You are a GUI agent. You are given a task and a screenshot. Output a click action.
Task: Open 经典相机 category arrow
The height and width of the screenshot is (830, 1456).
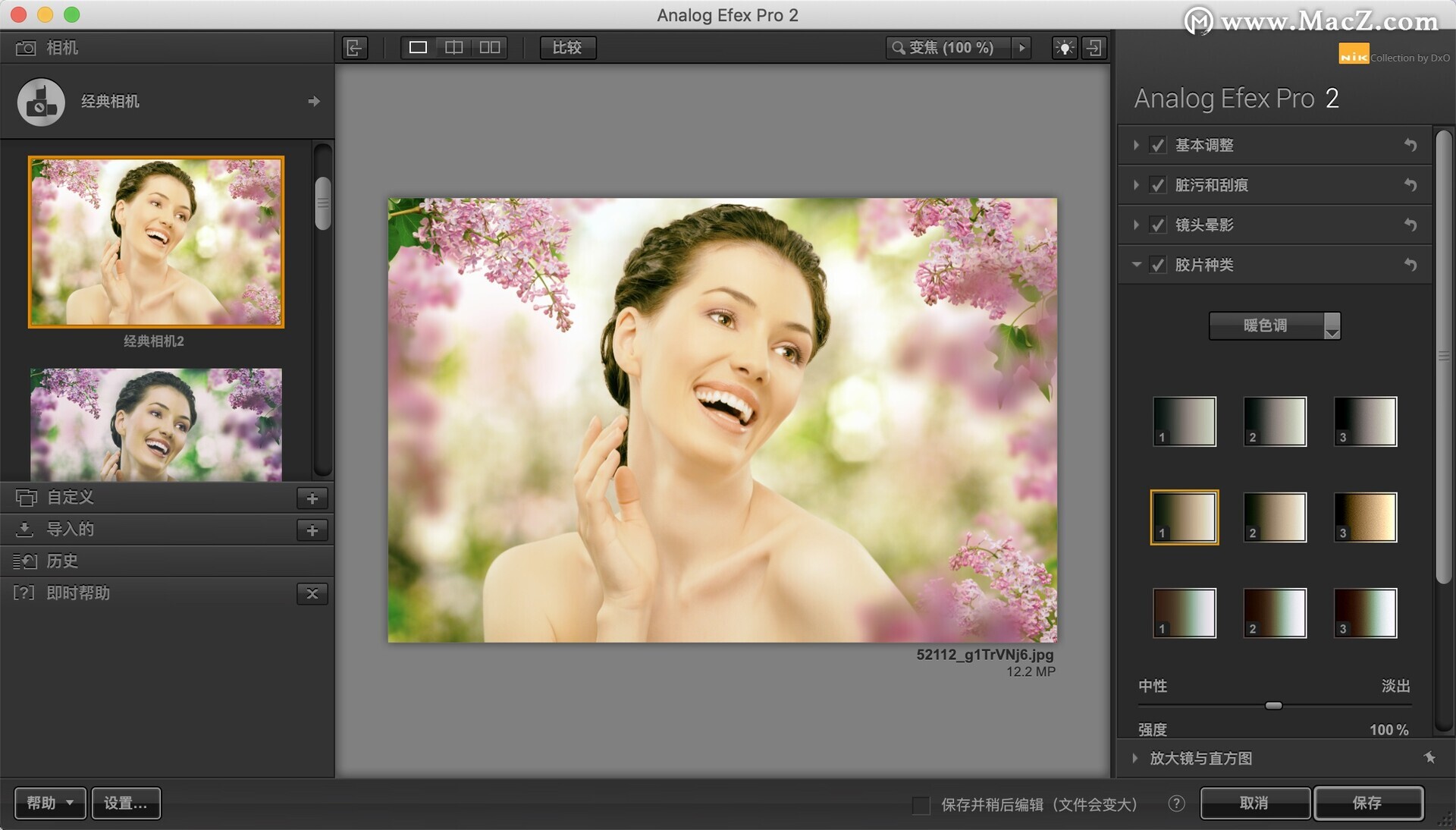click(x=314, y=101)
